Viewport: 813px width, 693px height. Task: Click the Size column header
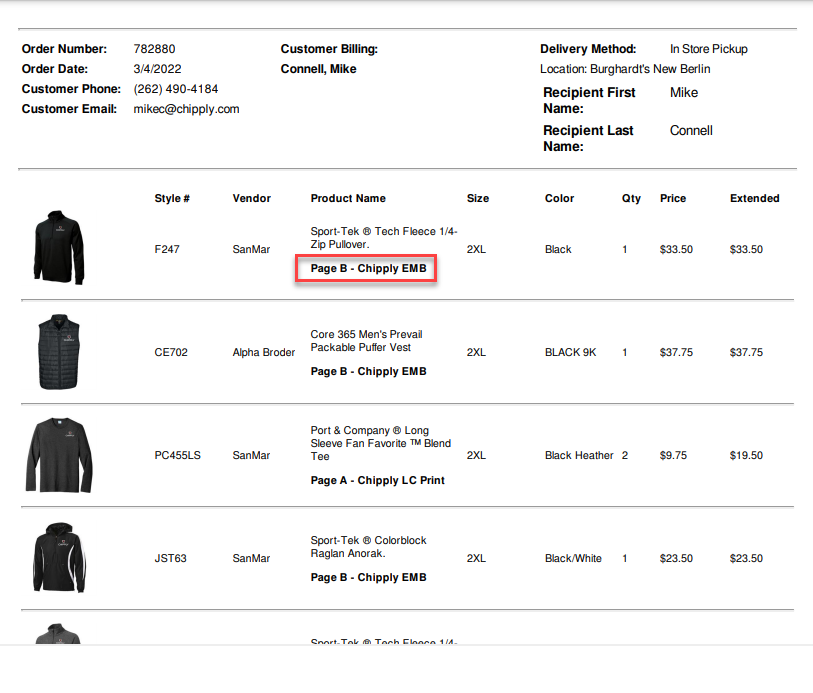tap(478, 198)
